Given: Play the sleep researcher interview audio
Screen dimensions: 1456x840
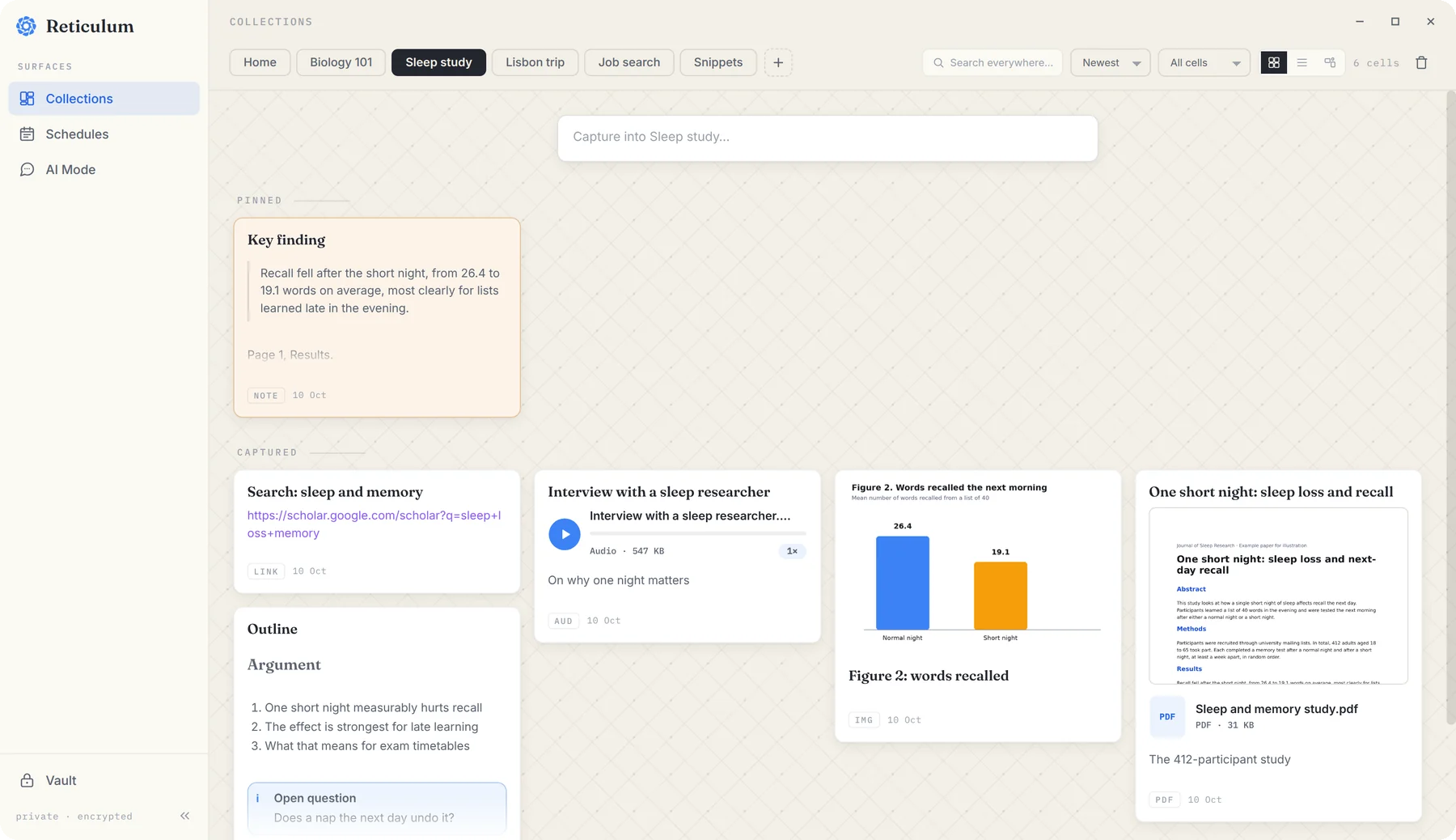Looking at the screenshot, I should [565, 534].
